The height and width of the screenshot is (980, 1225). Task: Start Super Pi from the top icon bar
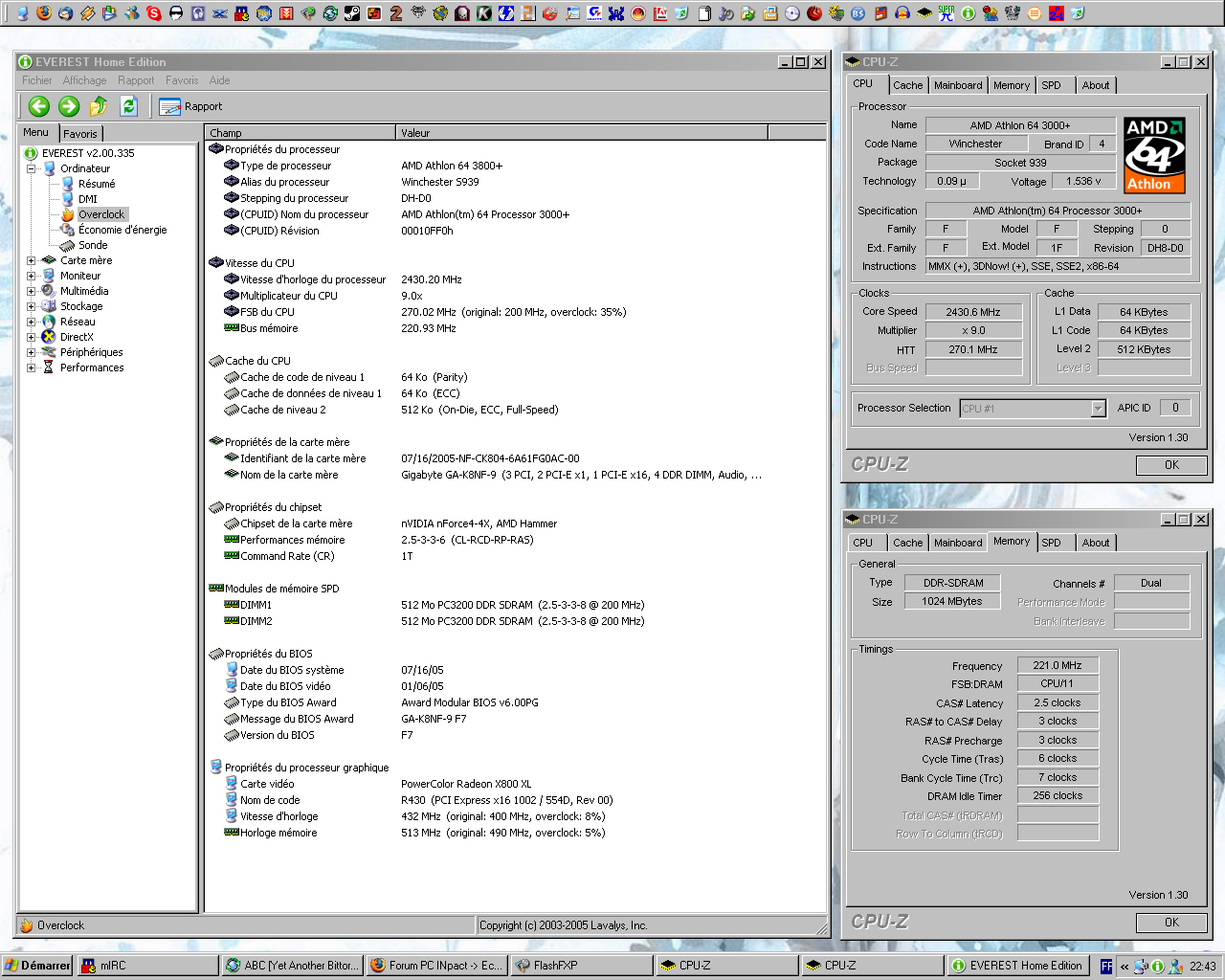click(946, 13)
